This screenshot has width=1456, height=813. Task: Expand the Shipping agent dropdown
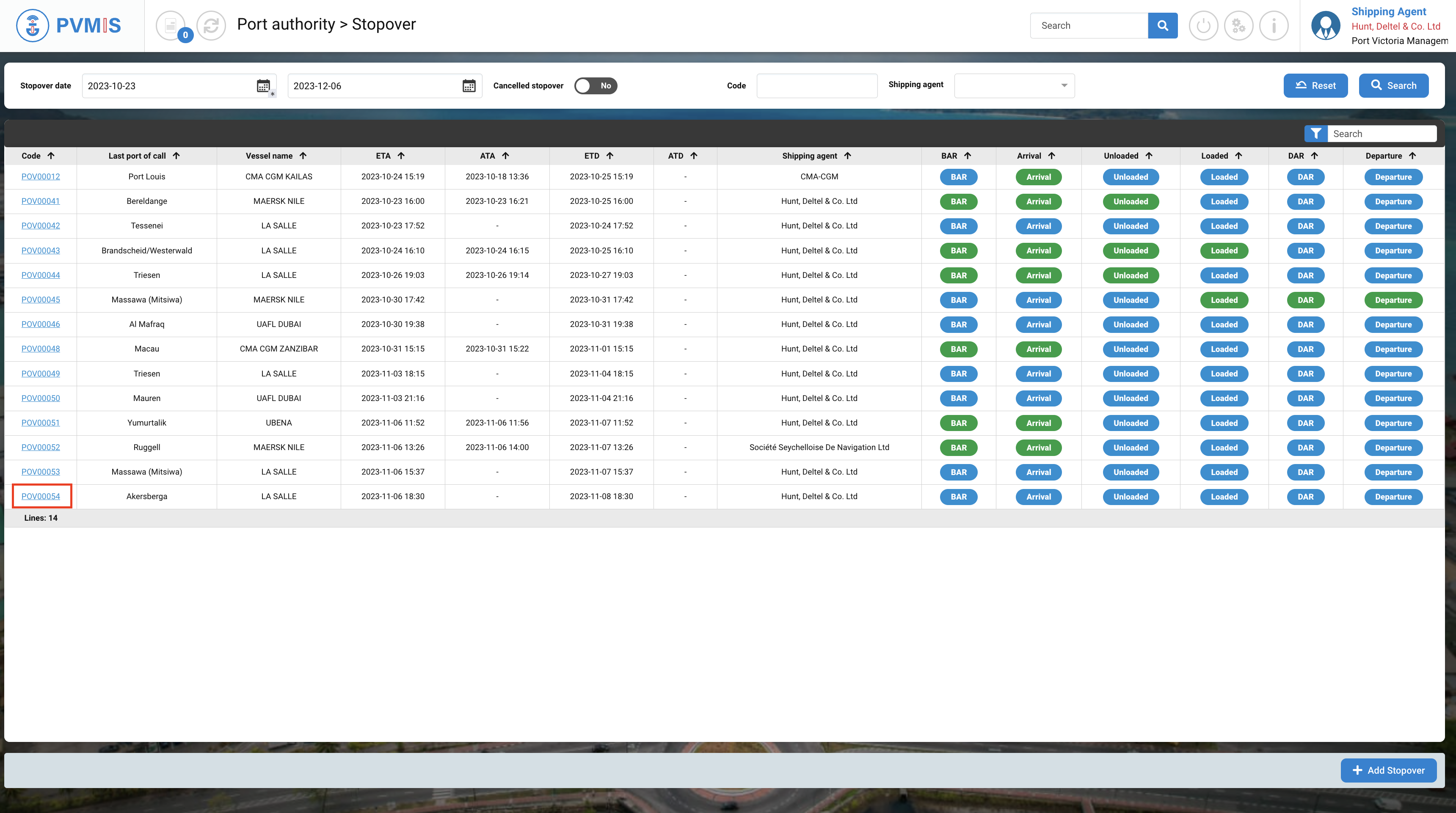pyautogui.click(x=1015, y=86)
